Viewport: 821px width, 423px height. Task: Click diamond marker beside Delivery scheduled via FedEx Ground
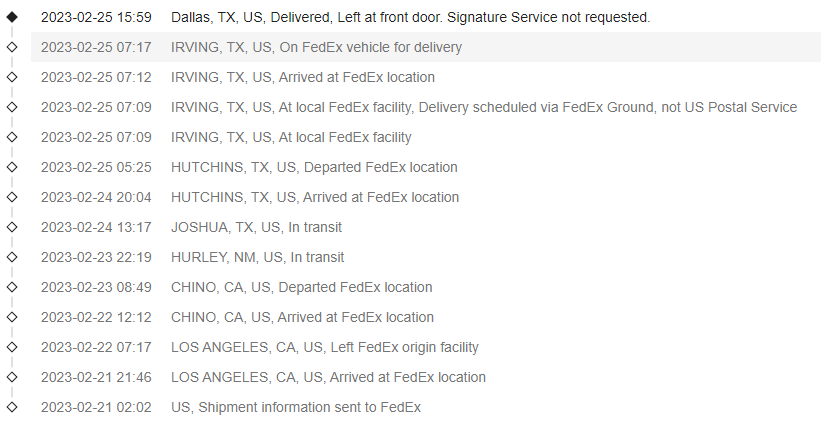tap(12, 107)
